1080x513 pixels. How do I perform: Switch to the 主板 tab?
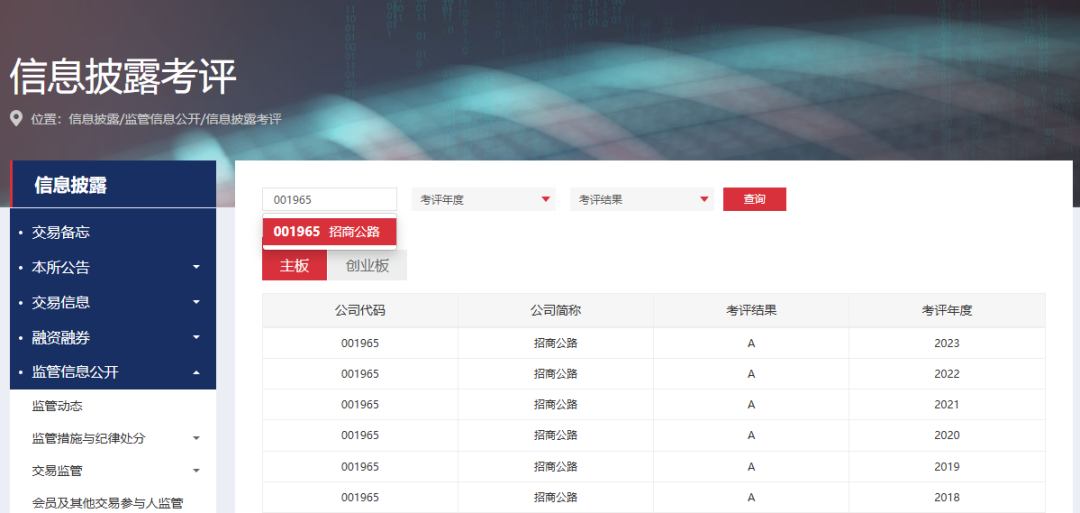coord(294,265)
